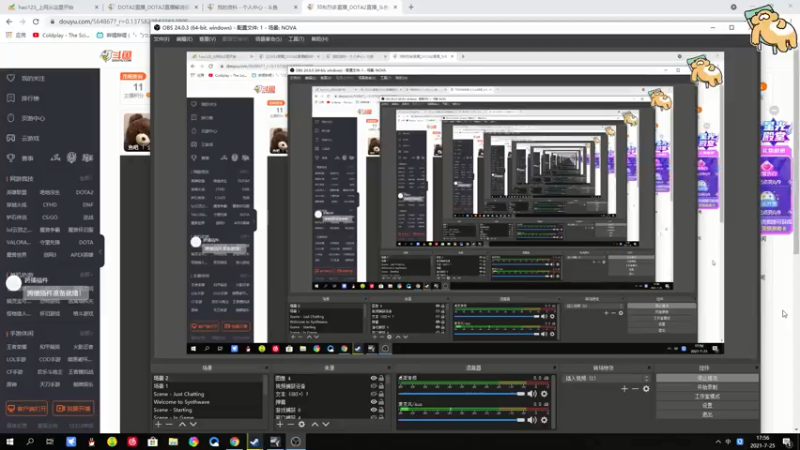Click 退出 exit button in OBS controls
Screen dimensions: 800x450
coord(707,415)
